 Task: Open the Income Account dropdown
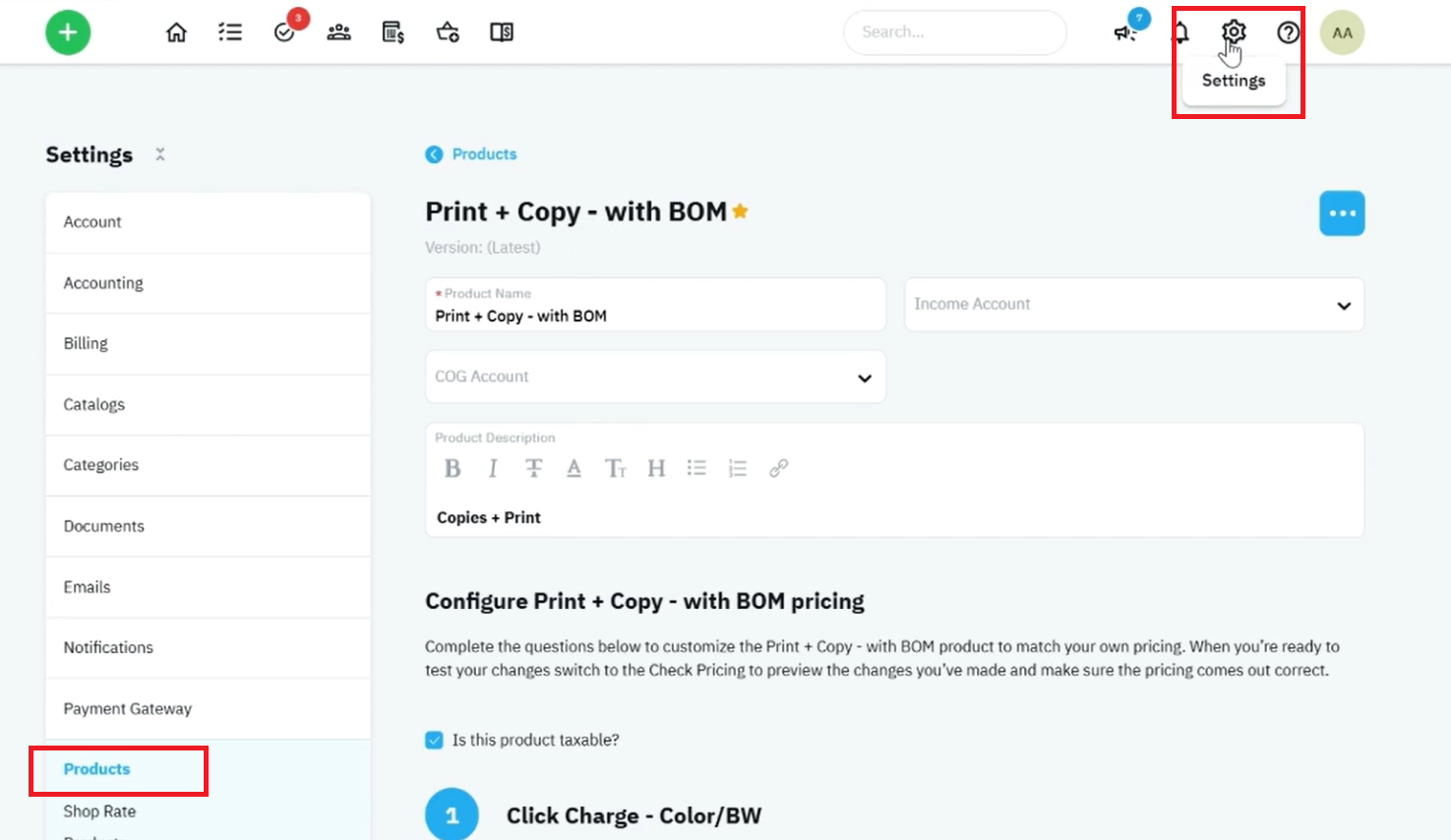point(1134,305)
